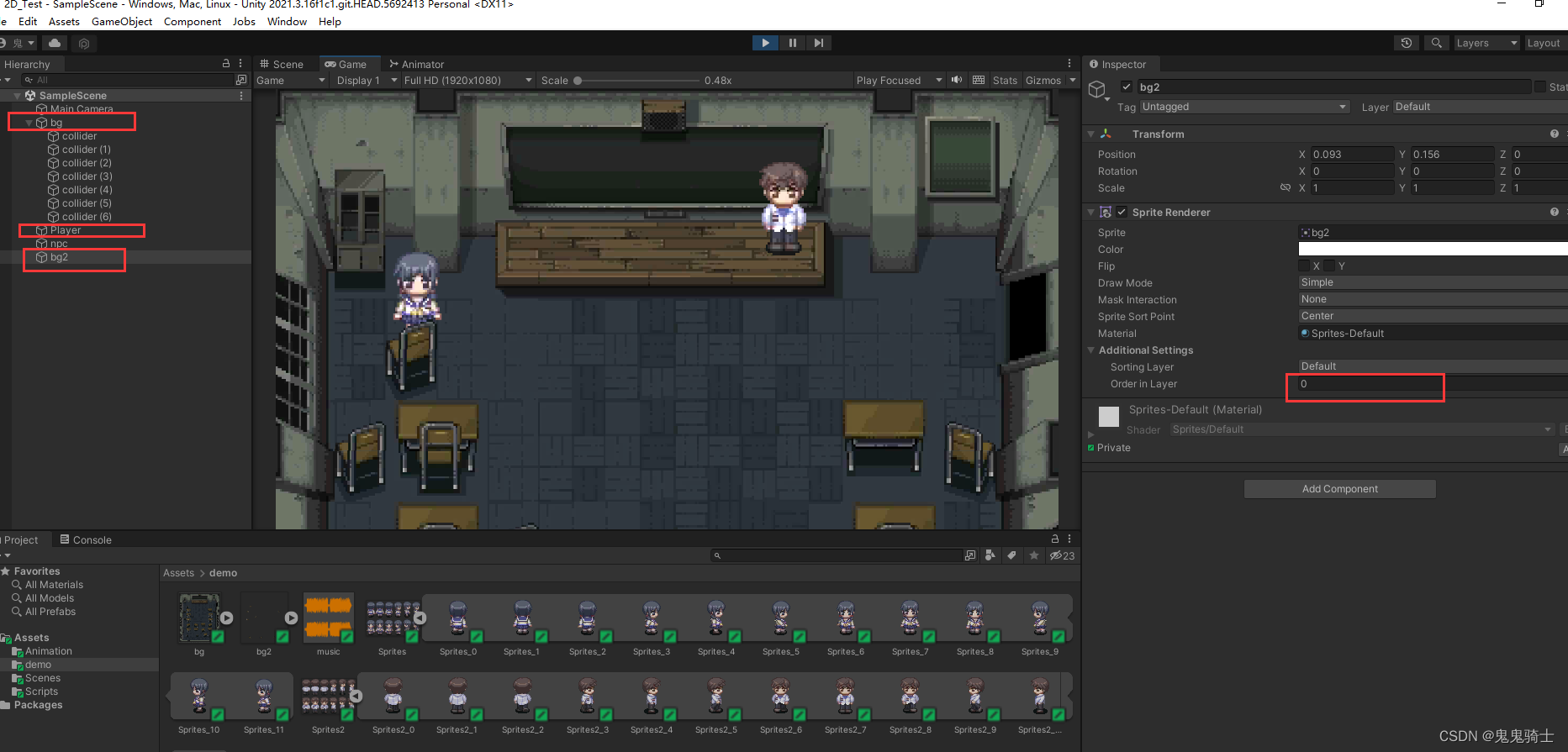Click the Project panel lock icon

point(1054,539)
